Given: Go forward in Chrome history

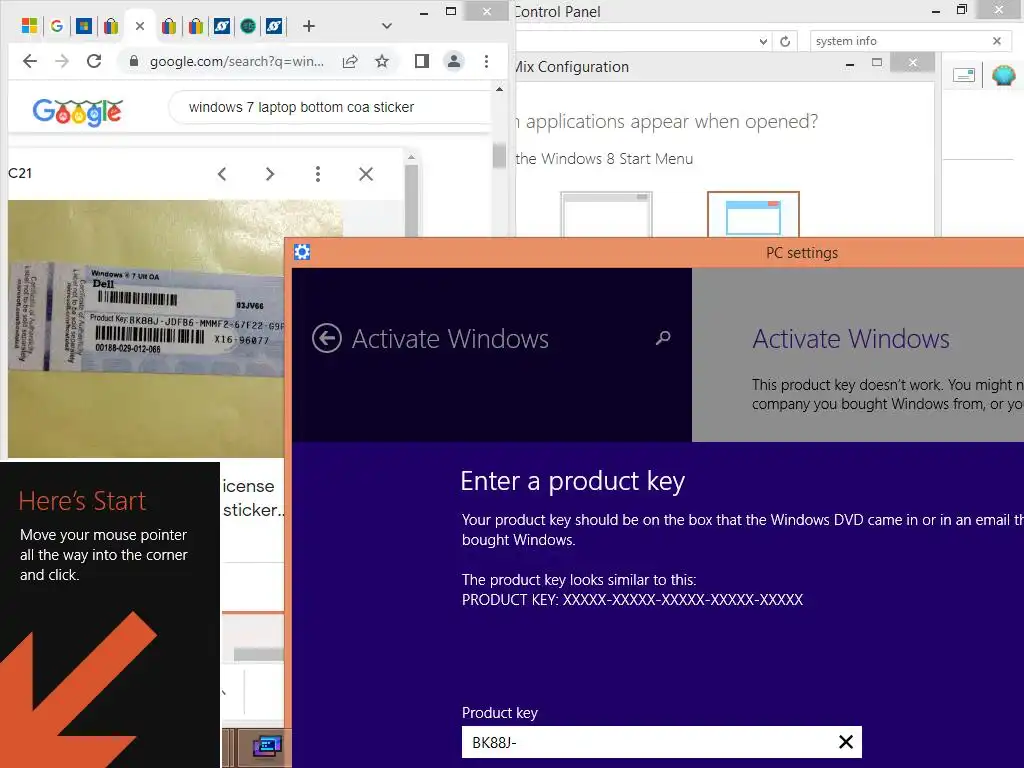Looking at the screenshot, I should point(62,61).
